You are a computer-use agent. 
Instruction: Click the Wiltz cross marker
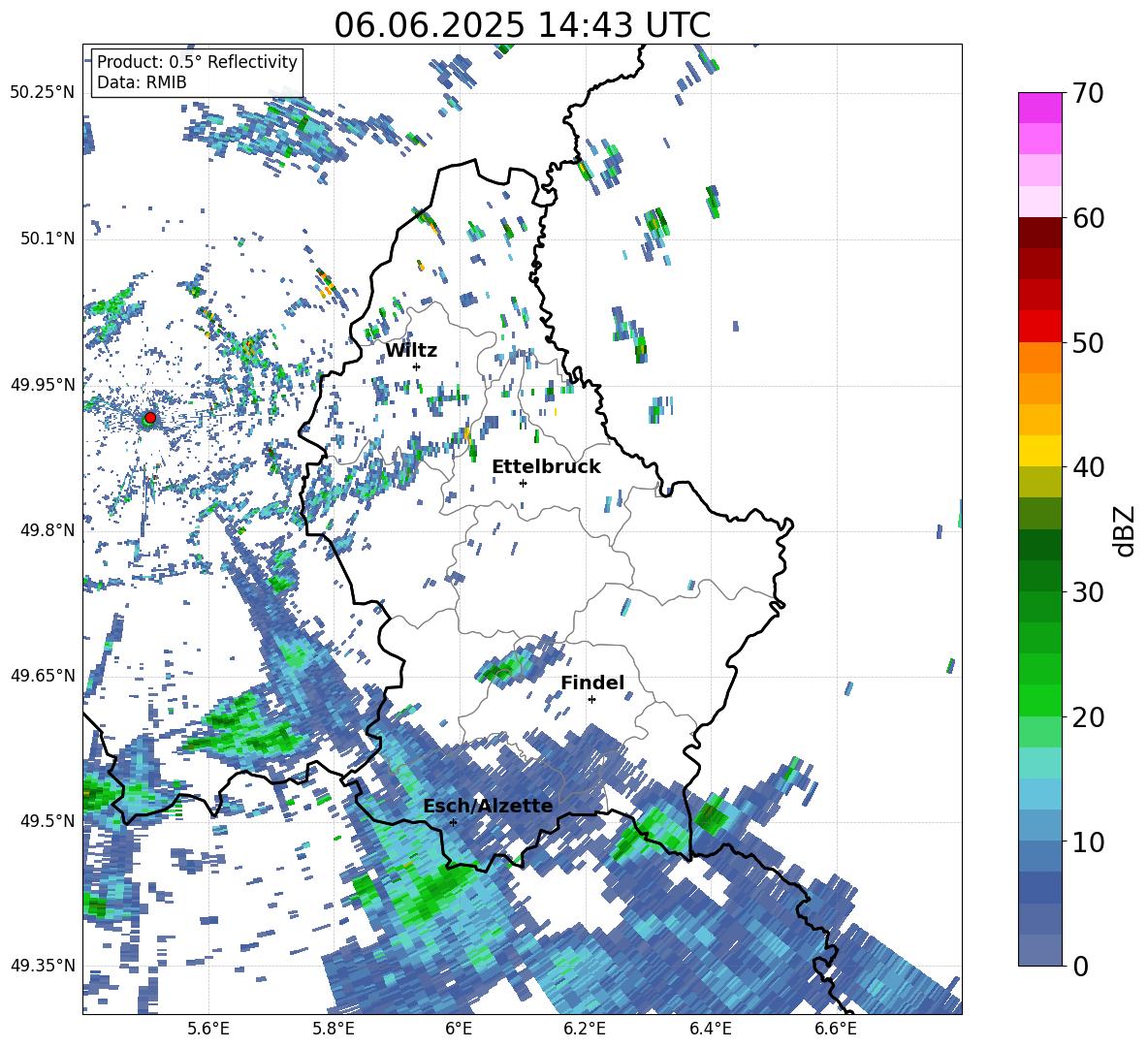(x=417, y=366)
